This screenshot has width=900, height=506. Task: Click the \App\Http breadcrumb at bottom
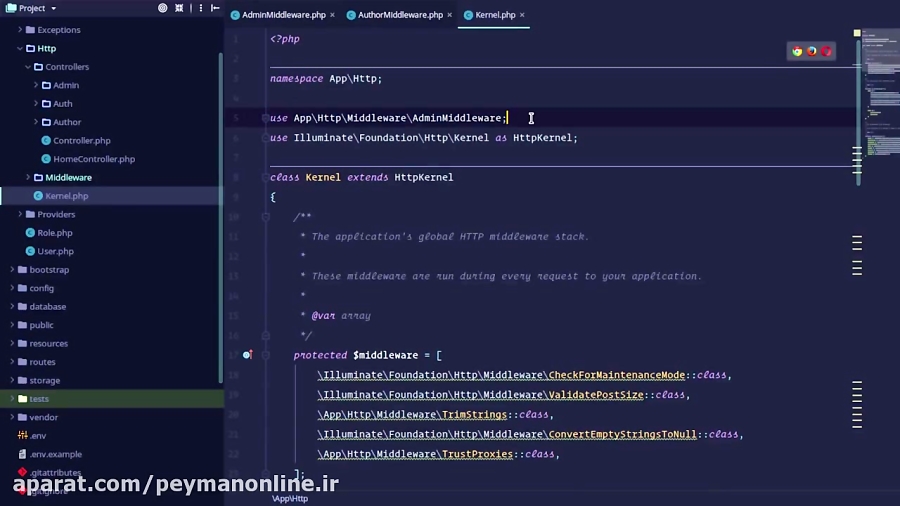290,499
